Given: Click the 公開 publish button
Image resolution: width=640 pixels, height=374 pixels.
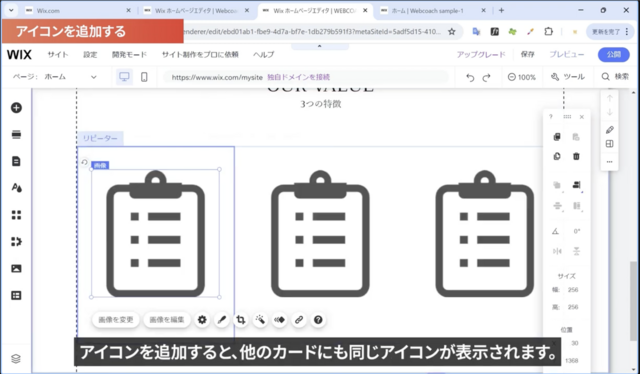Looking at the screenshot, I should 613,54.
